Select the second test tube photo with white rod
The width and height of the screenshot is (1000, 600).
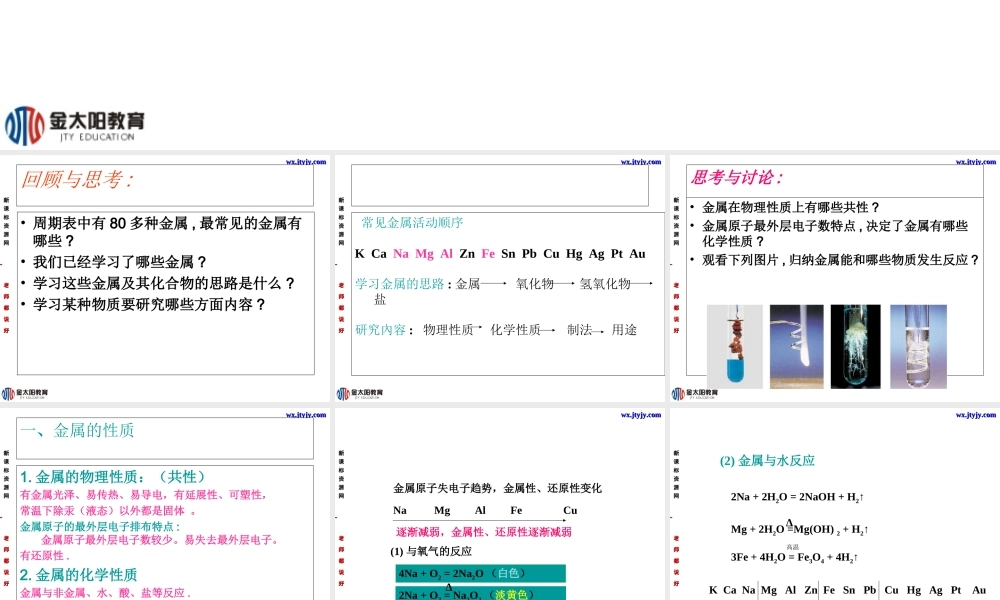[796, 346]
